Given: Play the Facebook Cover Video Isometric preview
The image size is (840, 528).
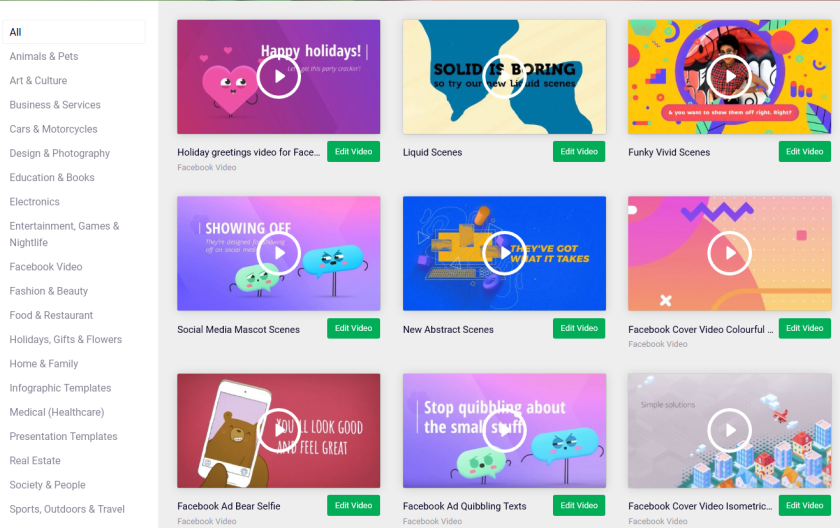Looking at the screenshot, I should point(729,430).
